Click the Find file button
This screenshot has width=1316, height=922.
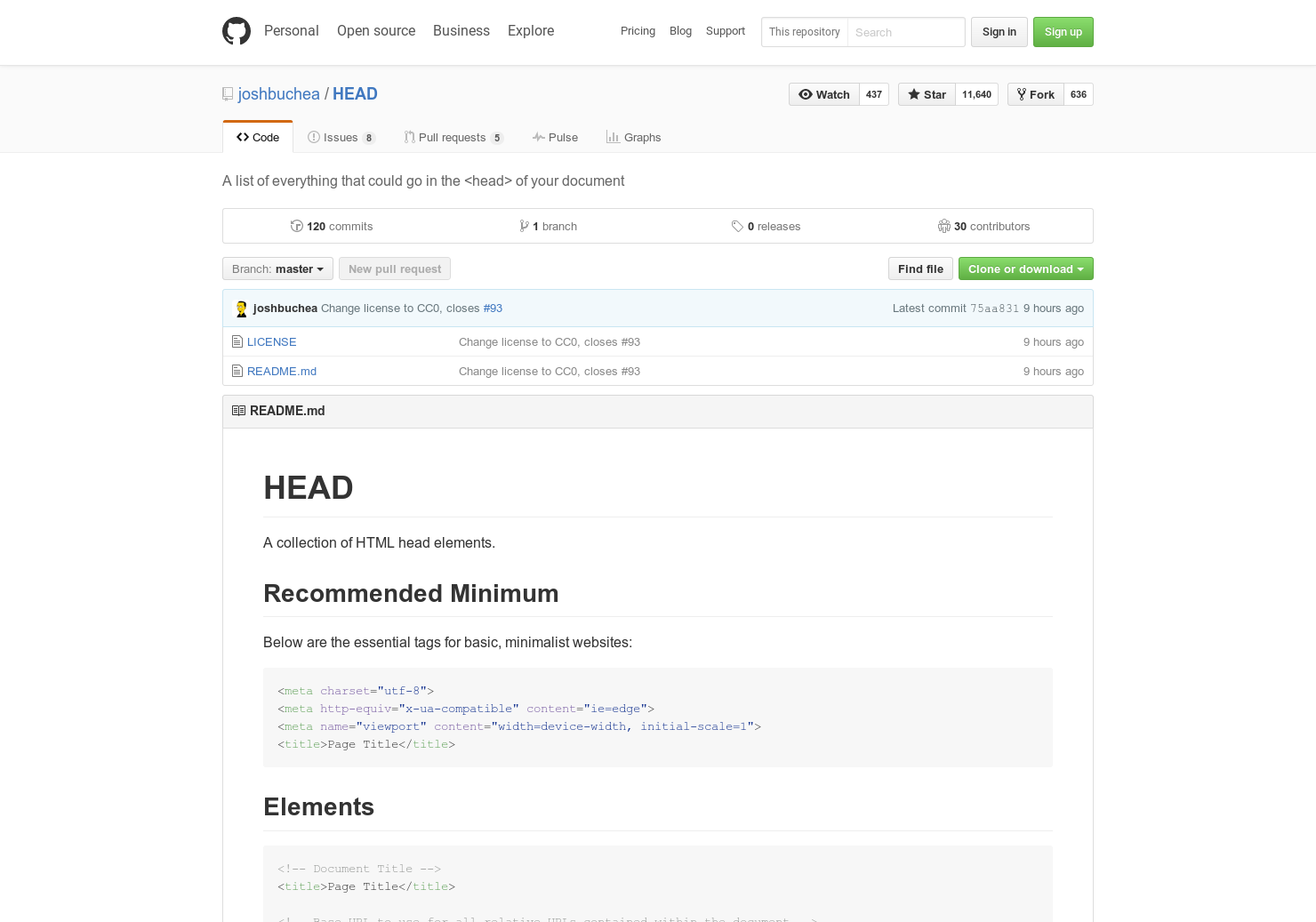pos(920,269)
